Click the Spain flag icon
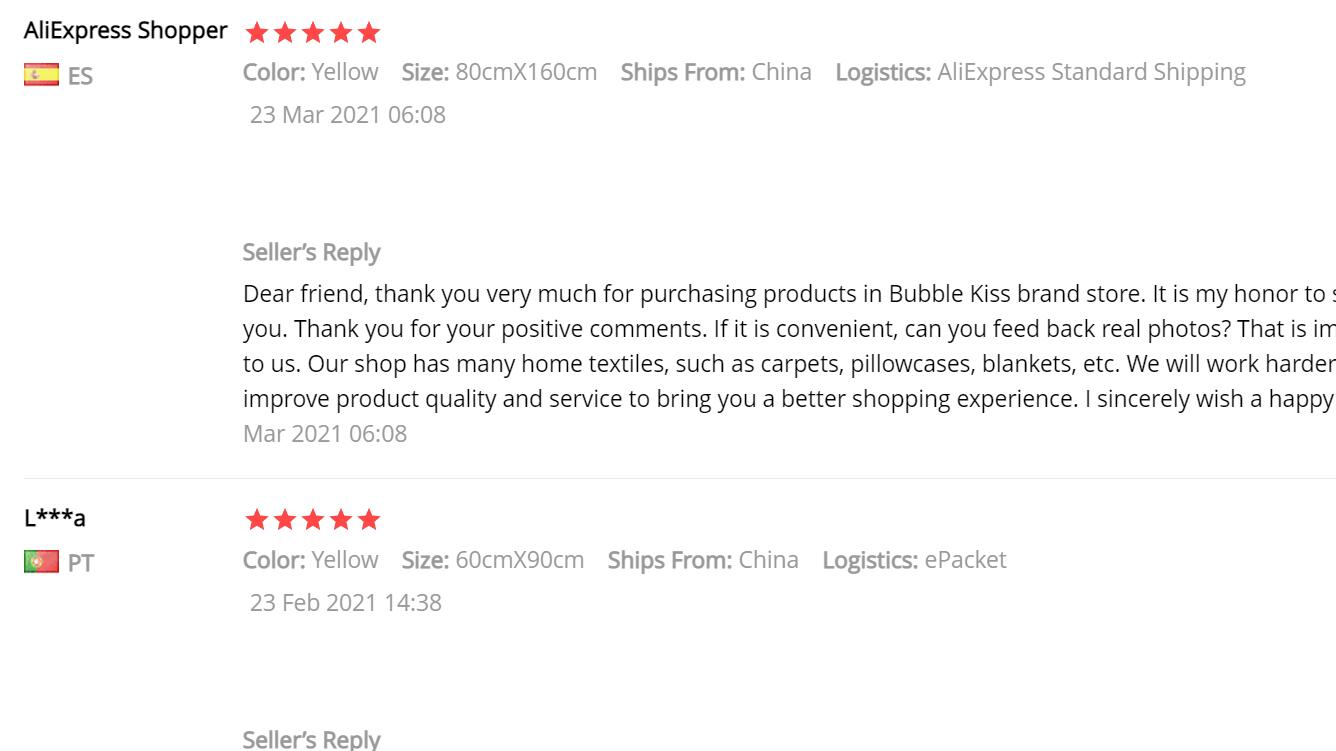 coord(41,74)
